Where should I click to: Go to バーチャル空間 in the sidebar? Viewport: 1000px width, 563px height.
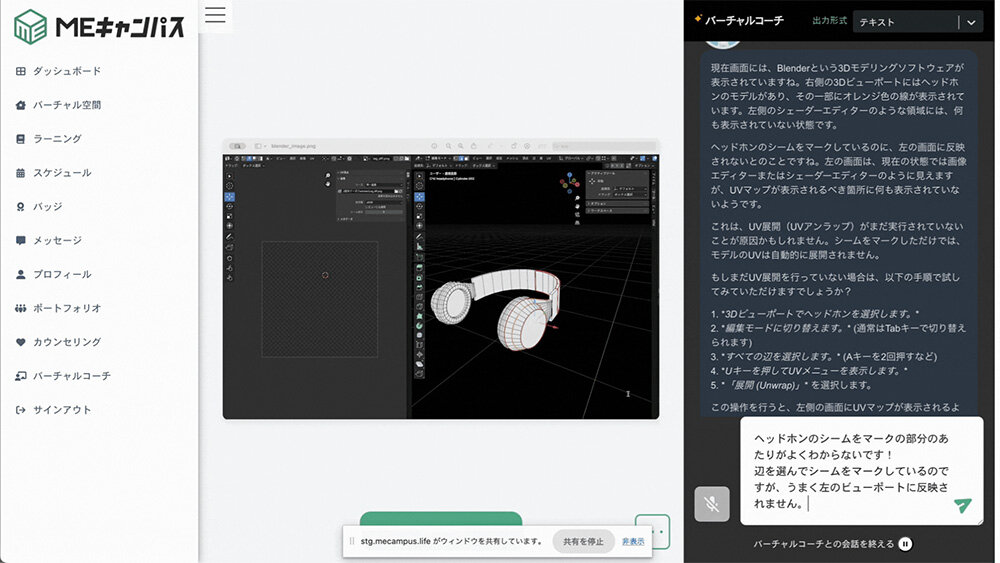[x=66, y=105]
